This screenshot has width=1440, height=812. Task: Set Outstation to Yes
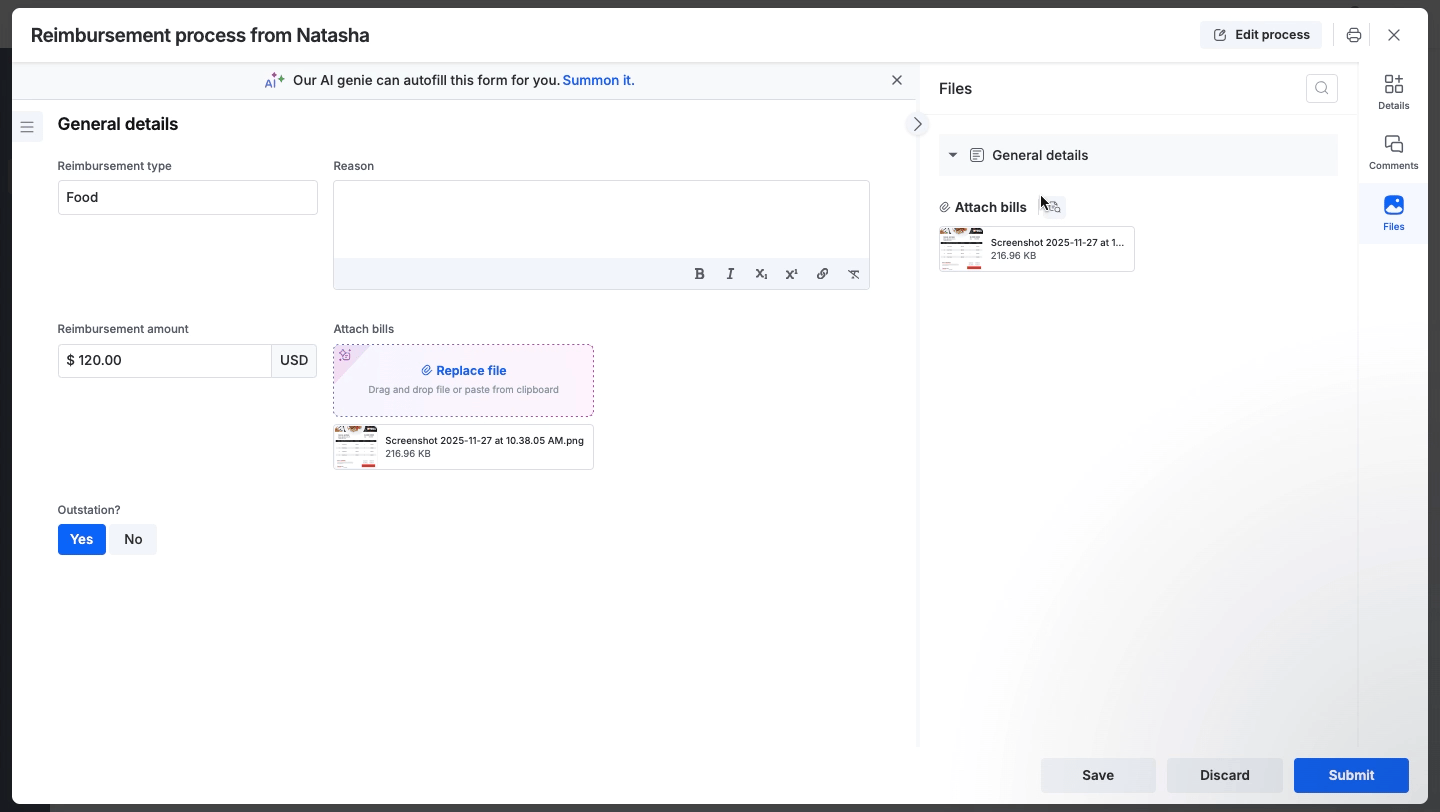click(81, 539)
